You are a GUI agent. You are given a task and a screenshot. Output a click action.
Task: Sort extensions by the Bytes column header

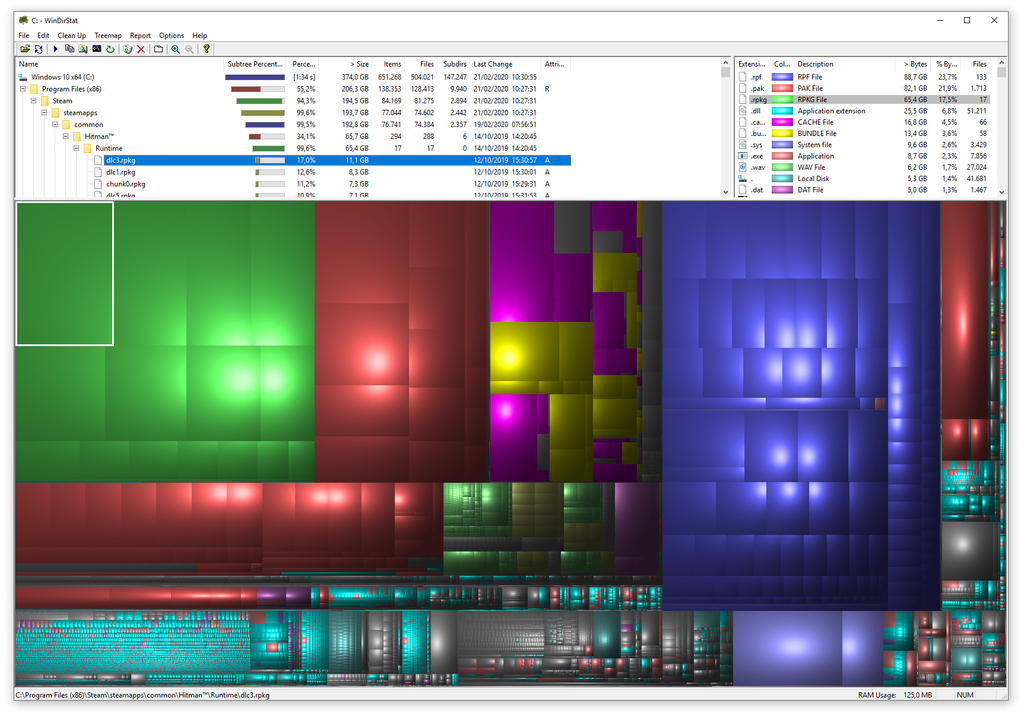915,63
